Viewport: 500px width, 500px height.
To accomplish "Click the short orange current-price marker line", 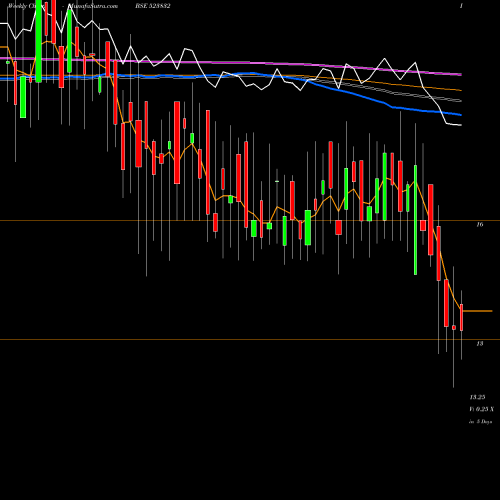I will [x=478, y=311].
